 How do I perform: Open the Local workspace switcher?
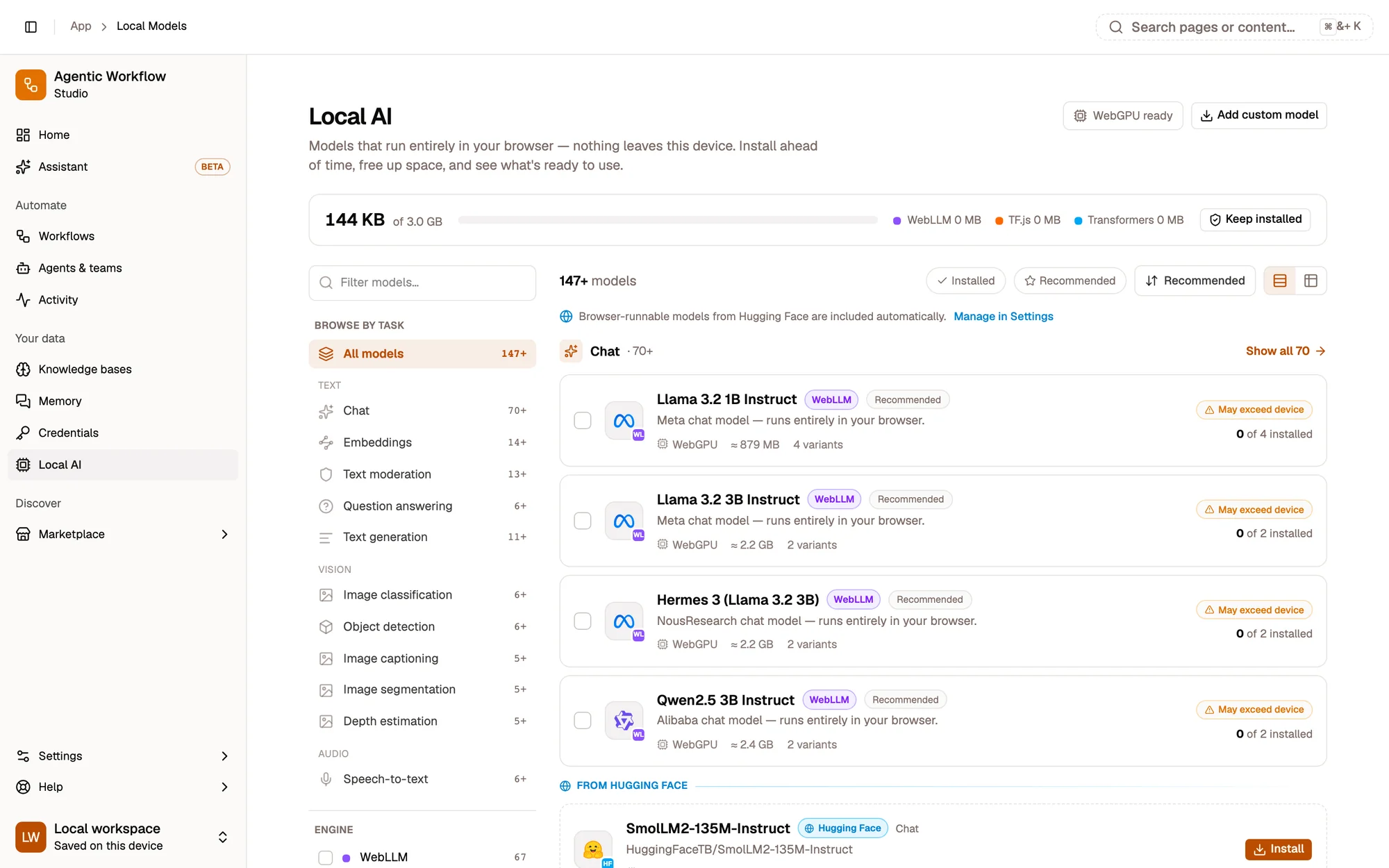pyautogui.click(x=123, y=837)
